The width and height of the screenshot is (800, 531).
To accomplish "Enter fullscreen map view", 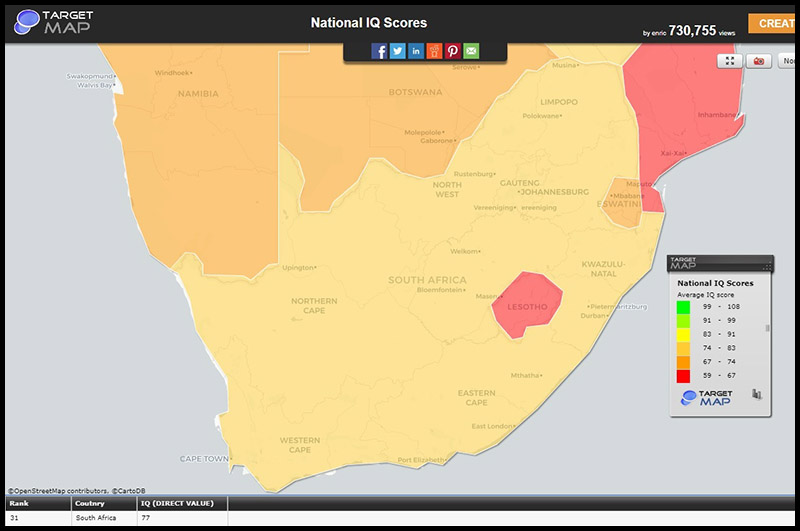I will coord(731,61).
